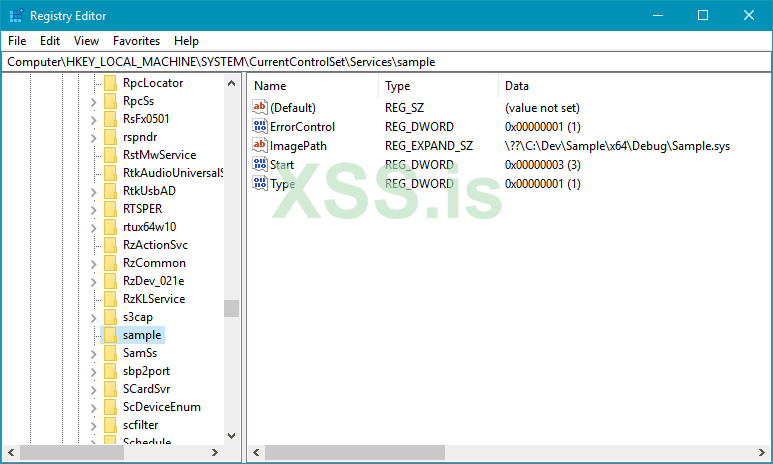
Task: Open the Help menu
Action: [186, 41]
